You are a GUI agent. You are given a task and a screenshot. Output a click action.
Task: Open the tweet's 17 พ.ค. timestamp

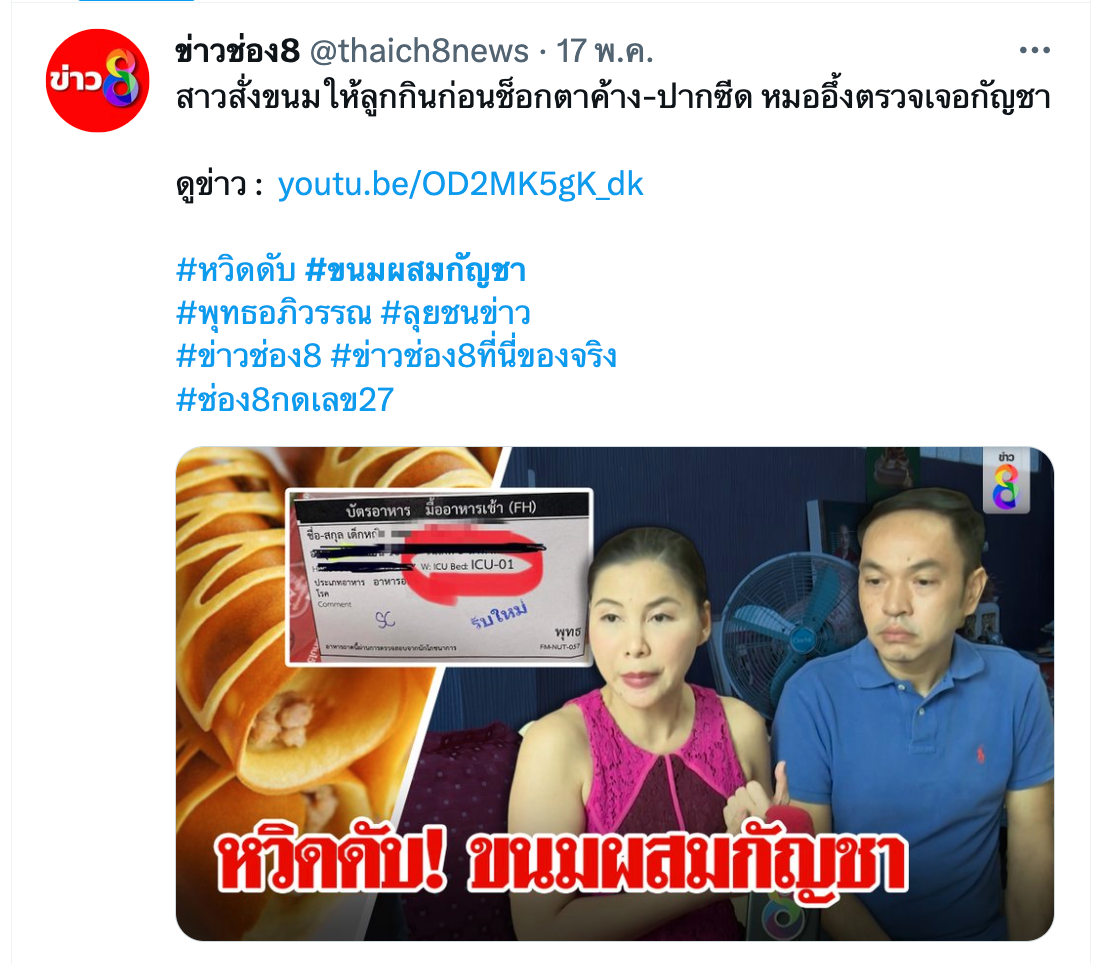pos(605,51)
